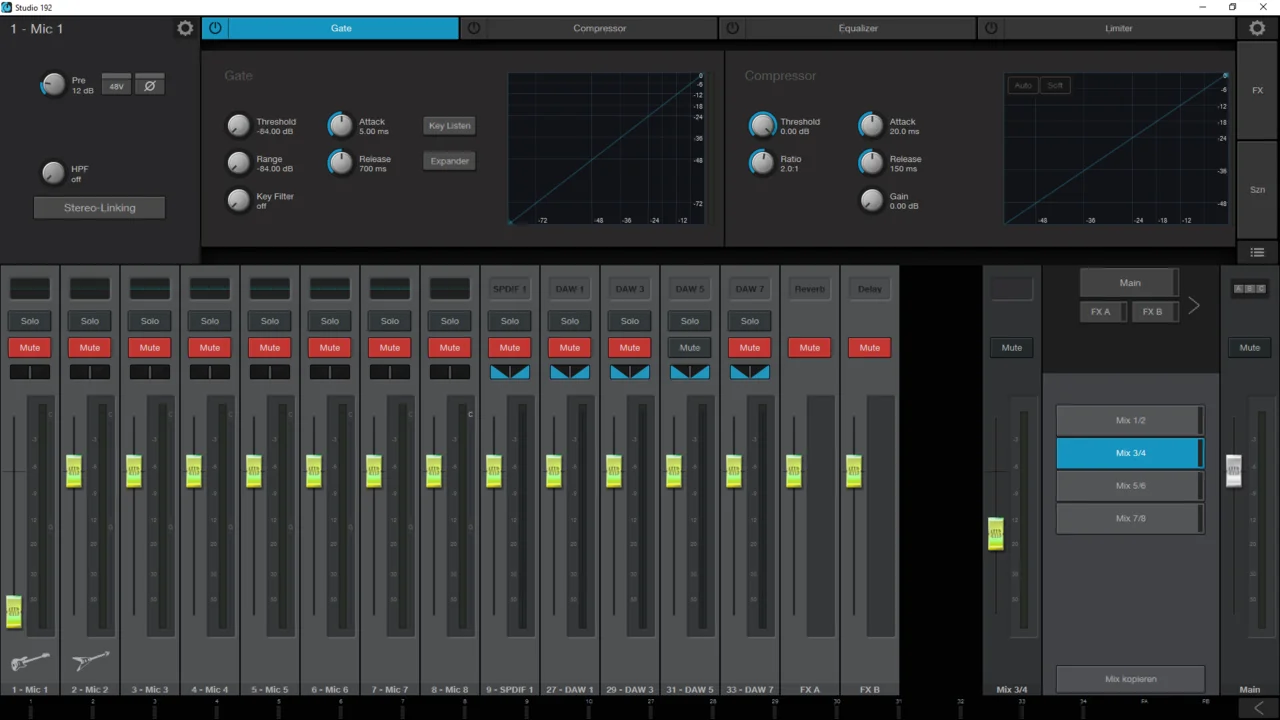Unmute the 3 - Mic 3 channel
The image size is (1280, 720).
click(x=150, y=348)
